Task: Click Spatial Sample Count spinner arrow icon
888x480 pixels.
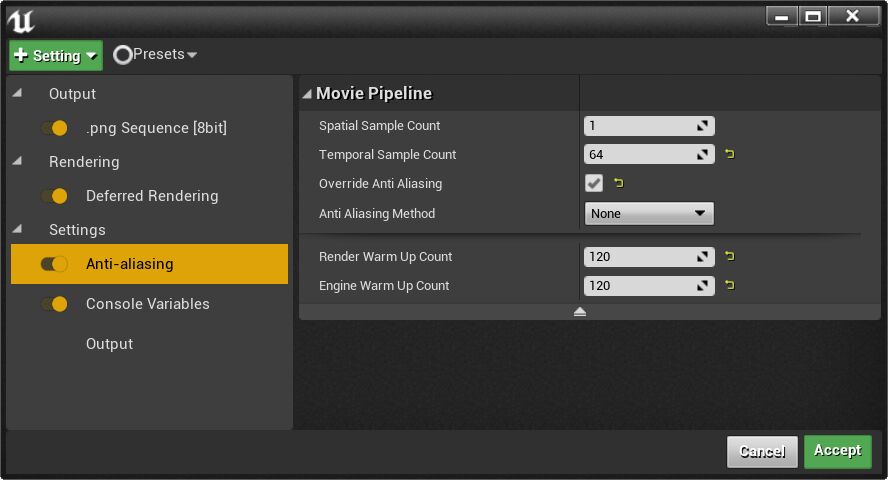Action: pos(702,126)
